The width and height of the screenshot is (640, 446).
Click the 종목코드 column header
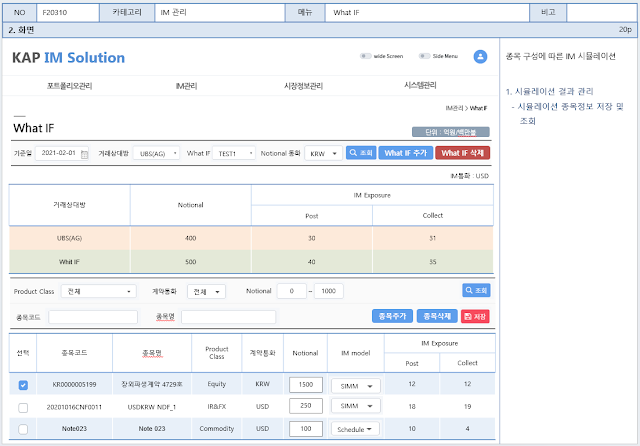tap(74, 353)
